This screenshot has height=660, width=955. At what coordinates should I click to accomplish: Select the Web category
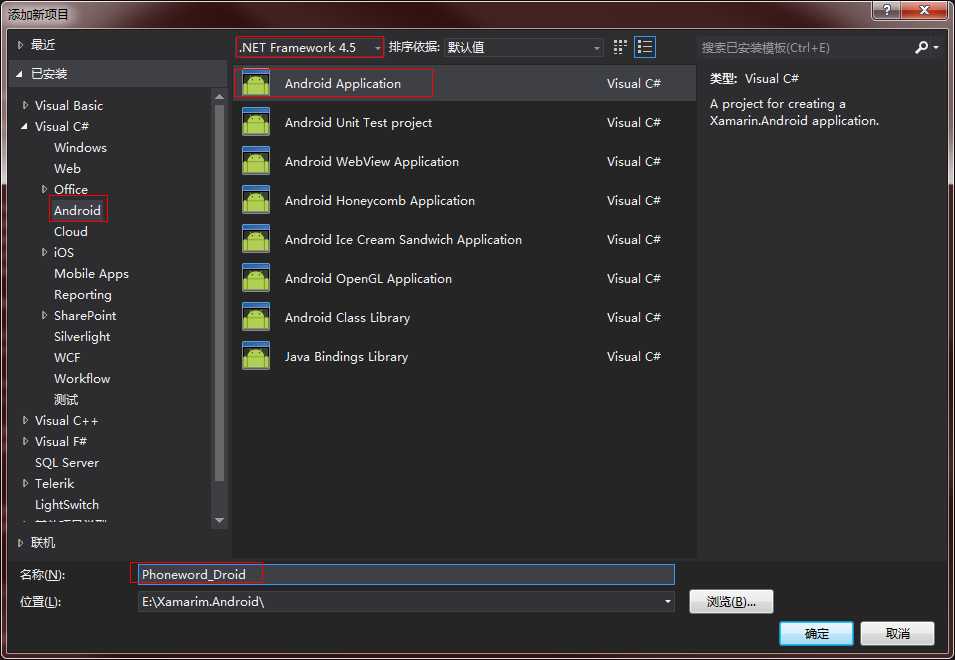click(x=67, y=169)
